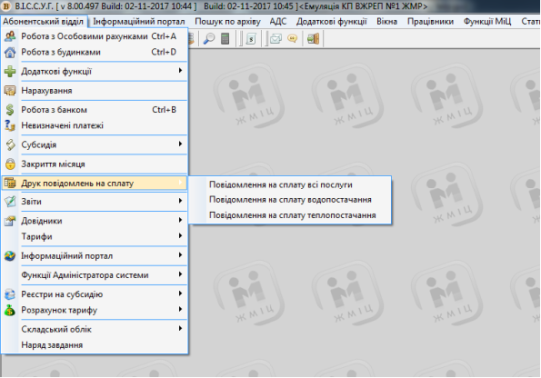Click the magnifier search icon in toolbar
The height and width of the screenshot is (378, 541).
(x=209, y=39)
